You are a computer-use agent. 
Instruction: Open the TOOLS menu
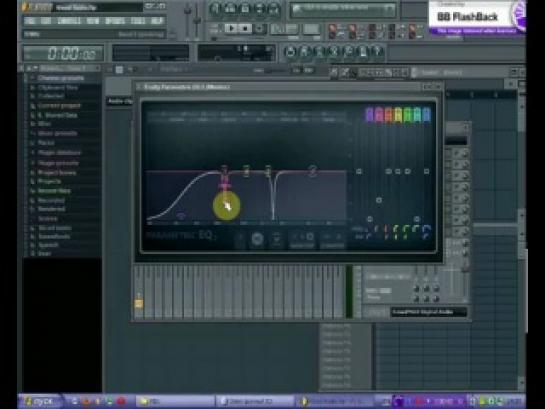click(x=138, y=21)
